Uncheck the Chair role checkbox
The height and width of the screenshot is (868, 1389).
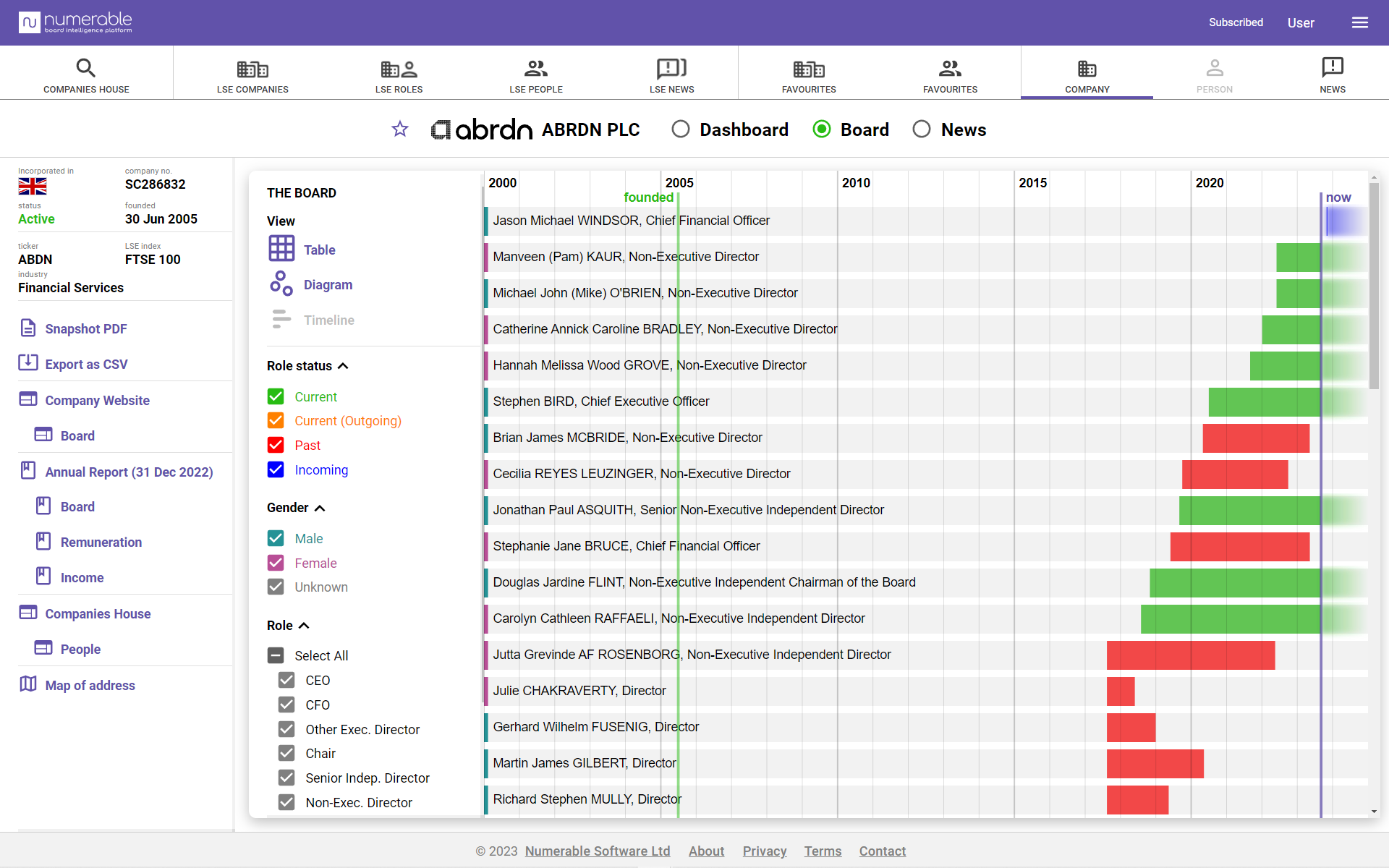pyautogui.click(x=286, y=753)
